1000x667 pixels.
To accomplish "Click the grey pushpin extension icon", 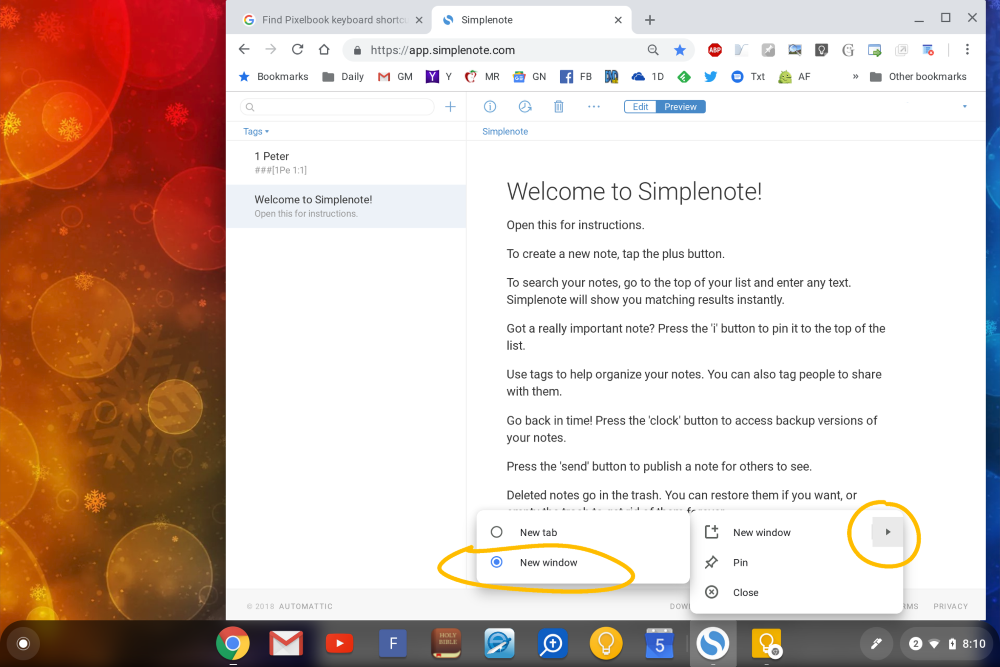I will [768, 50].
